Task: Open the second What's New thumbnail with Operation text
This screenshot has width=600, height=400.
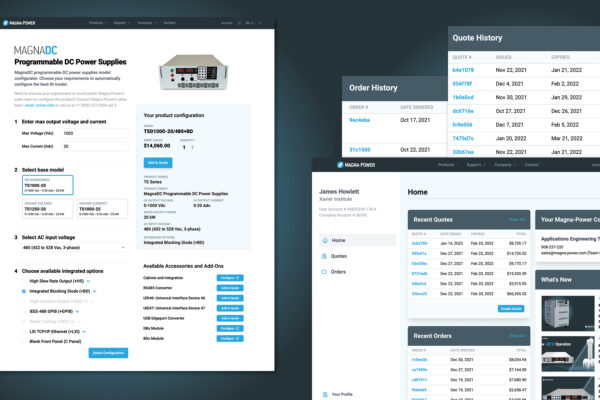Action: click(568, 354)
